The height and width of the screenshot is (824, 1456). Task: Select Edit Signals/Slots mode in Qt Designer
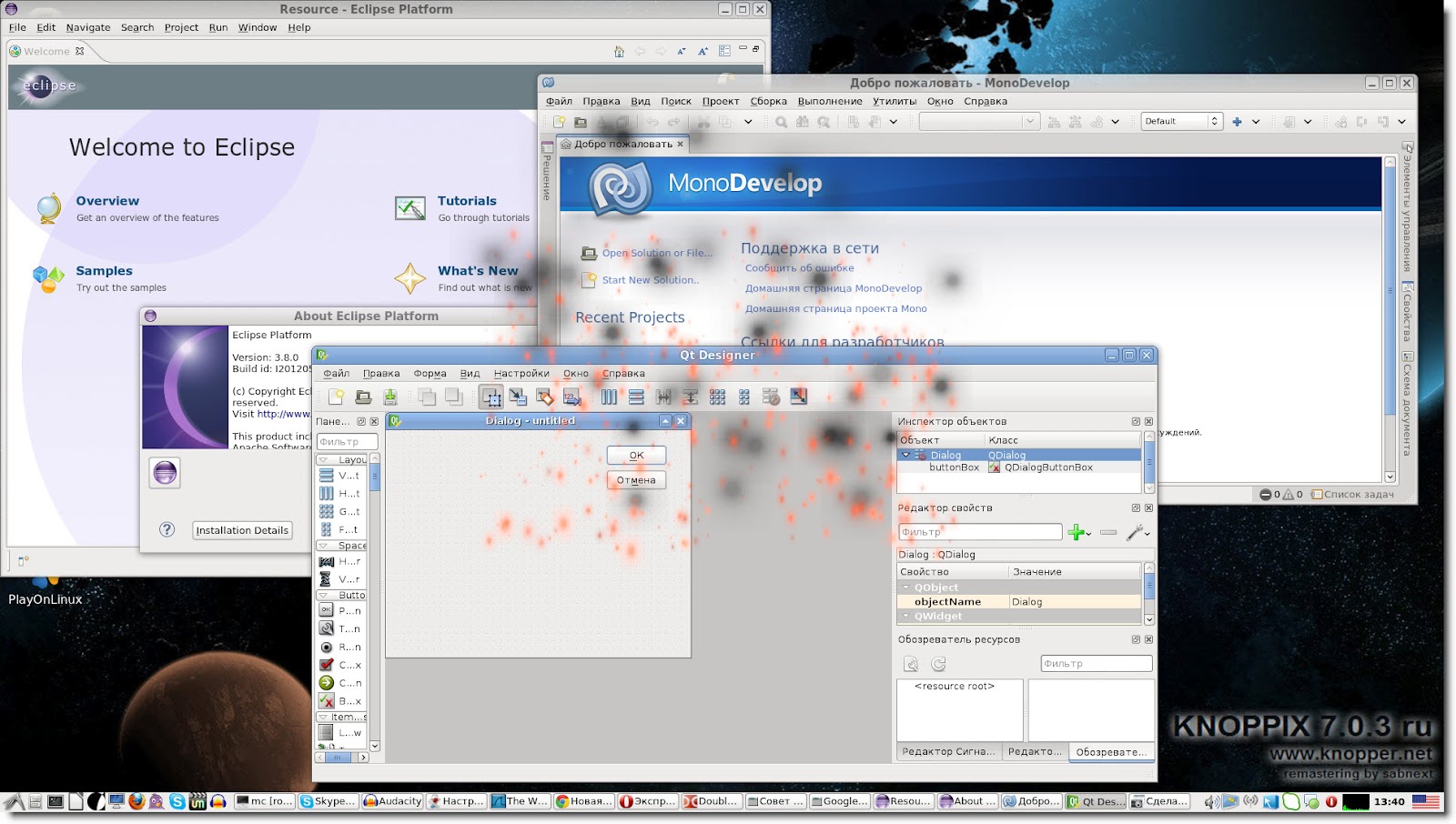518,397
